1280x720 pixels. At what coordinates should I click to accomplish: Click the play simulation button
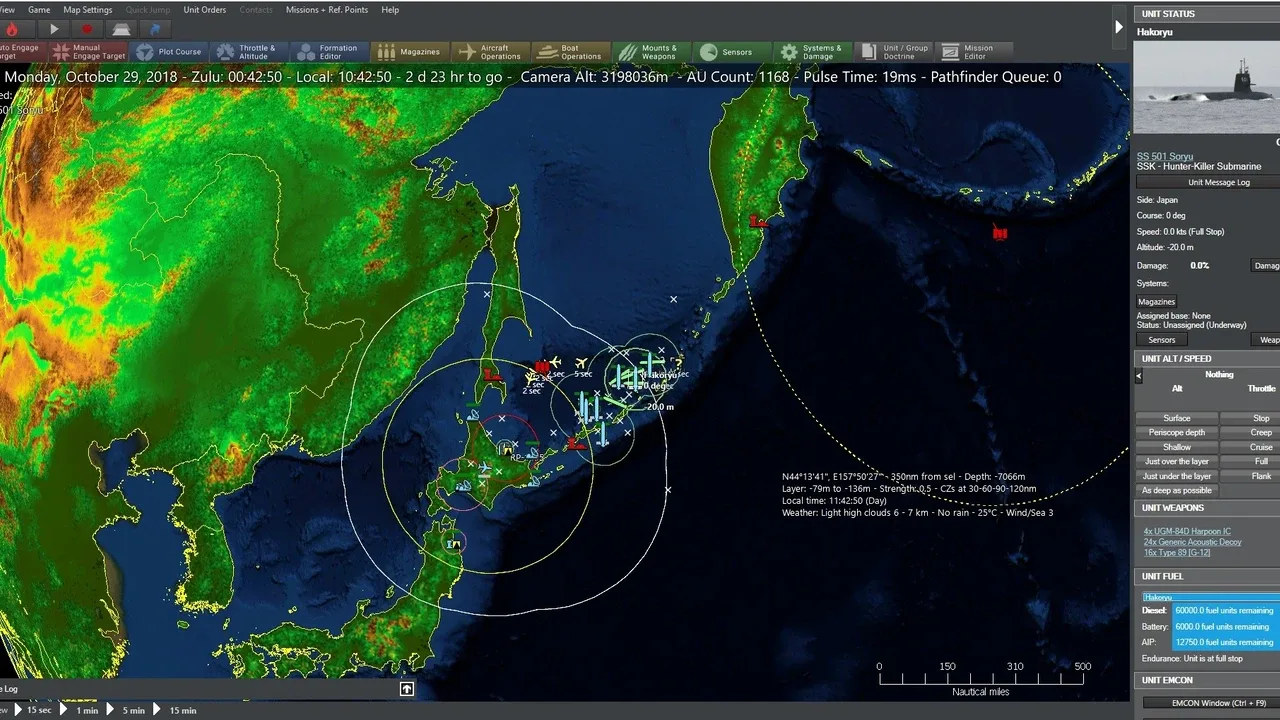(54, 30)
